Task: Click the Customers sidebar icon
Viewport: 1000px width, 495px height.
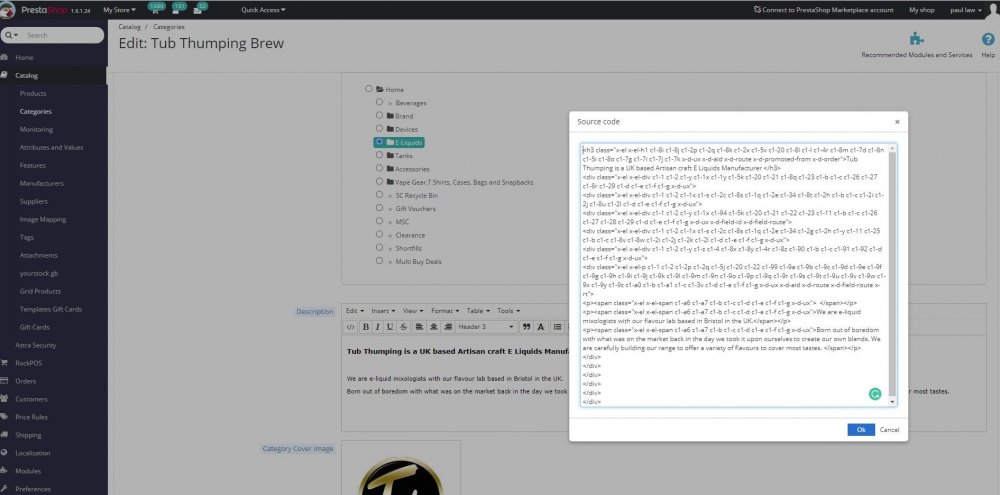Action: click(x=4, y=399)
